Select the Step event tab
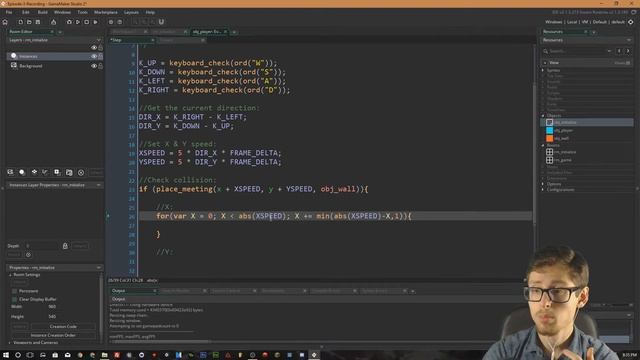 click(x=132, y=40)
